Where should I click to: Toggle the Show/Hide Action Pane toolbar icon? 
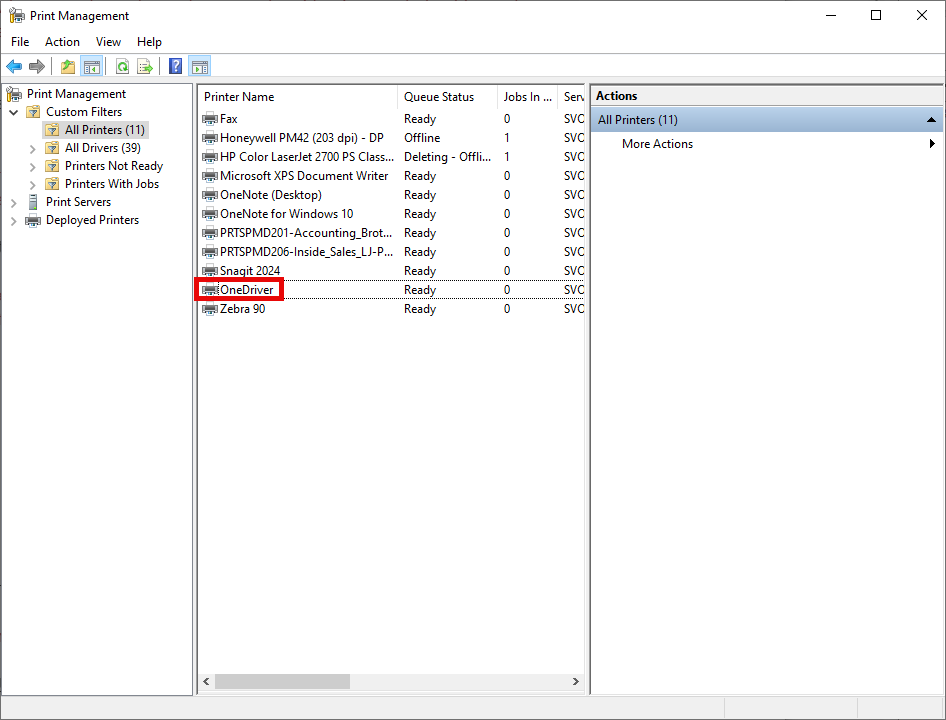coord(200,66)
